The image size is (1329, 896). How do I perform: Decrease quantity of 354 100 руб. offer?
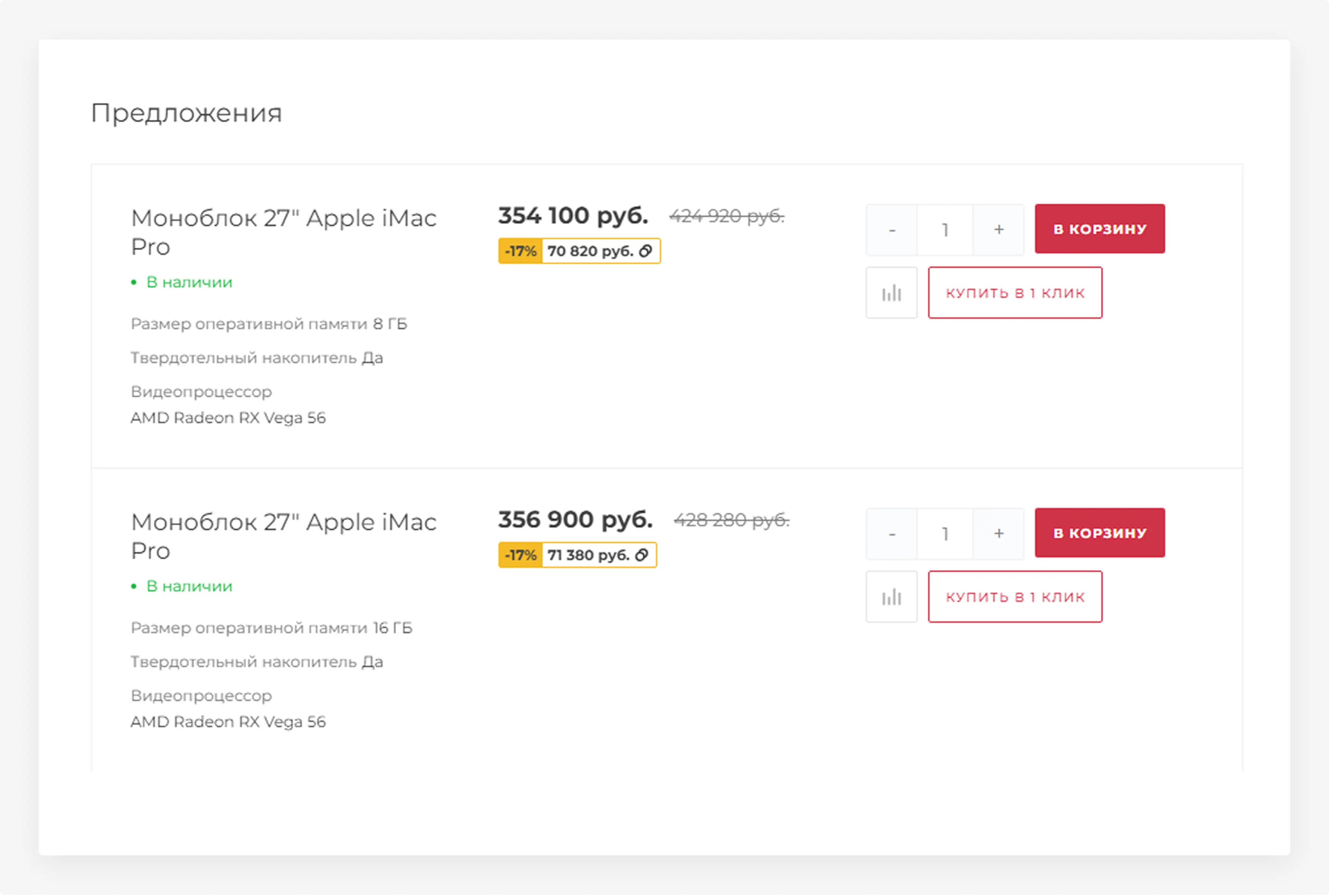[x=892, y=230]
